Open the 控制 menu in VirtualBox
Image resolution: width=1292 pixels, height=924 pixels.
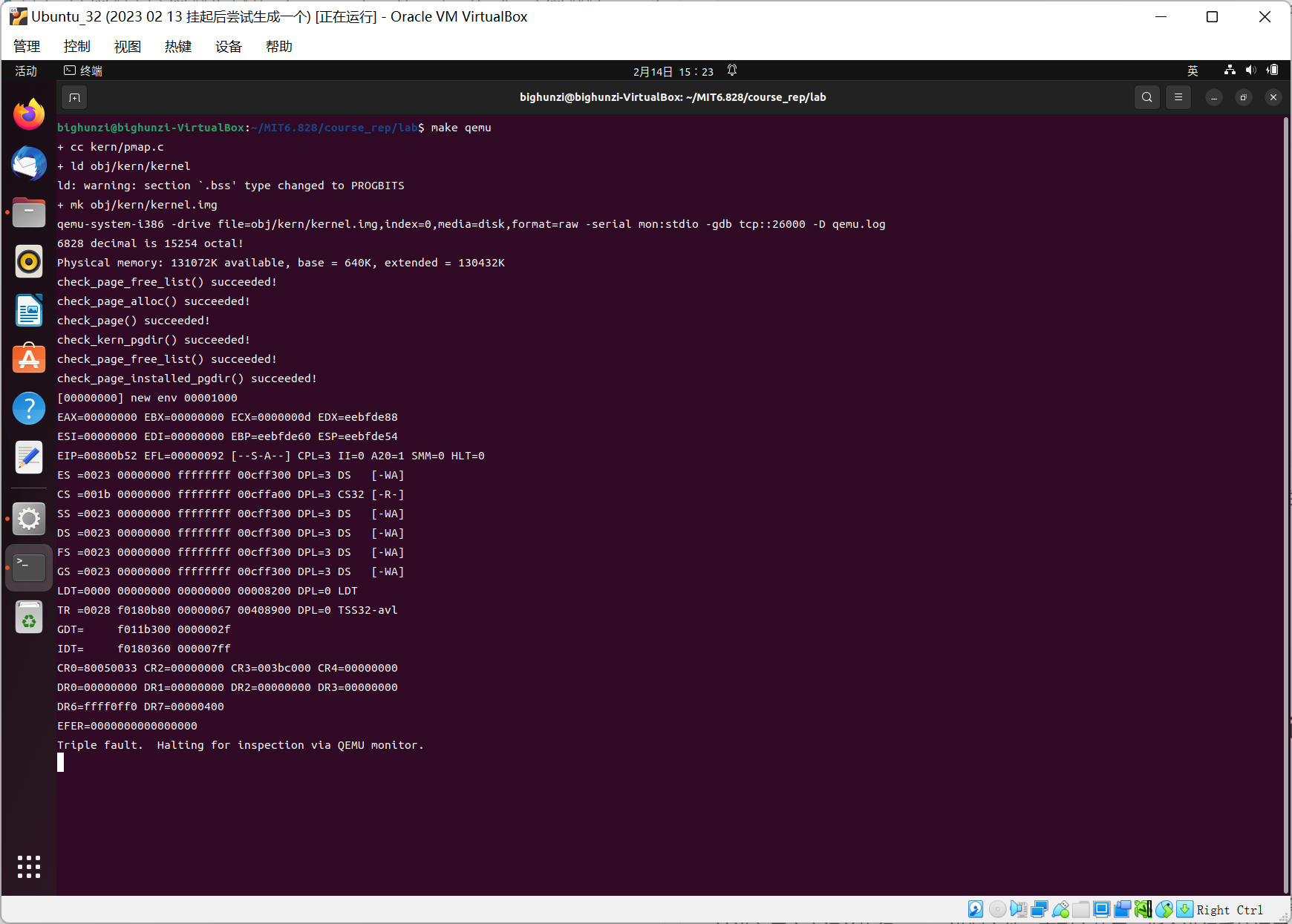tap(77, 46)
